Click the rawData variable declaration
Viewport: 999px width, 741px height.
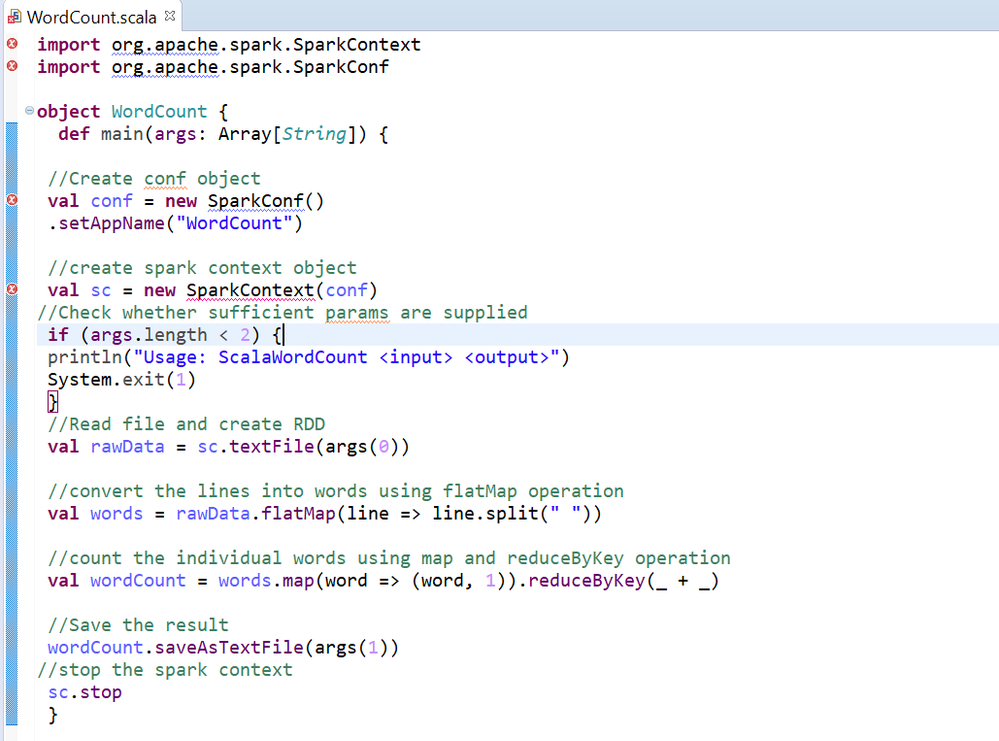127,447
